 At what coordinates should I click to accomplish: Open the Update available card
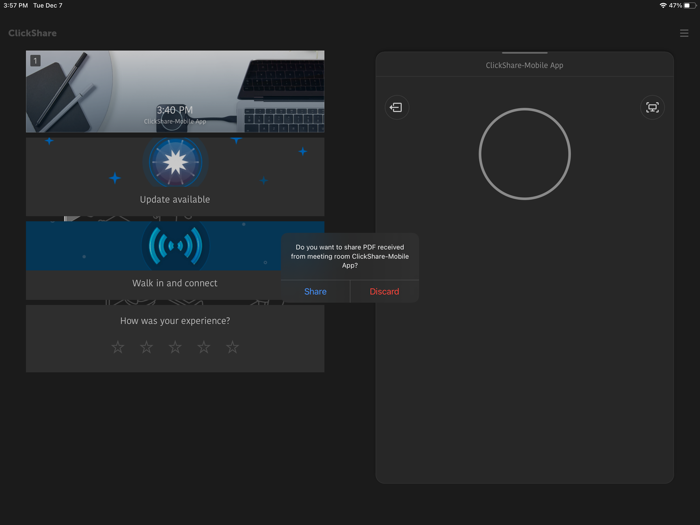[x=175, y=177]
